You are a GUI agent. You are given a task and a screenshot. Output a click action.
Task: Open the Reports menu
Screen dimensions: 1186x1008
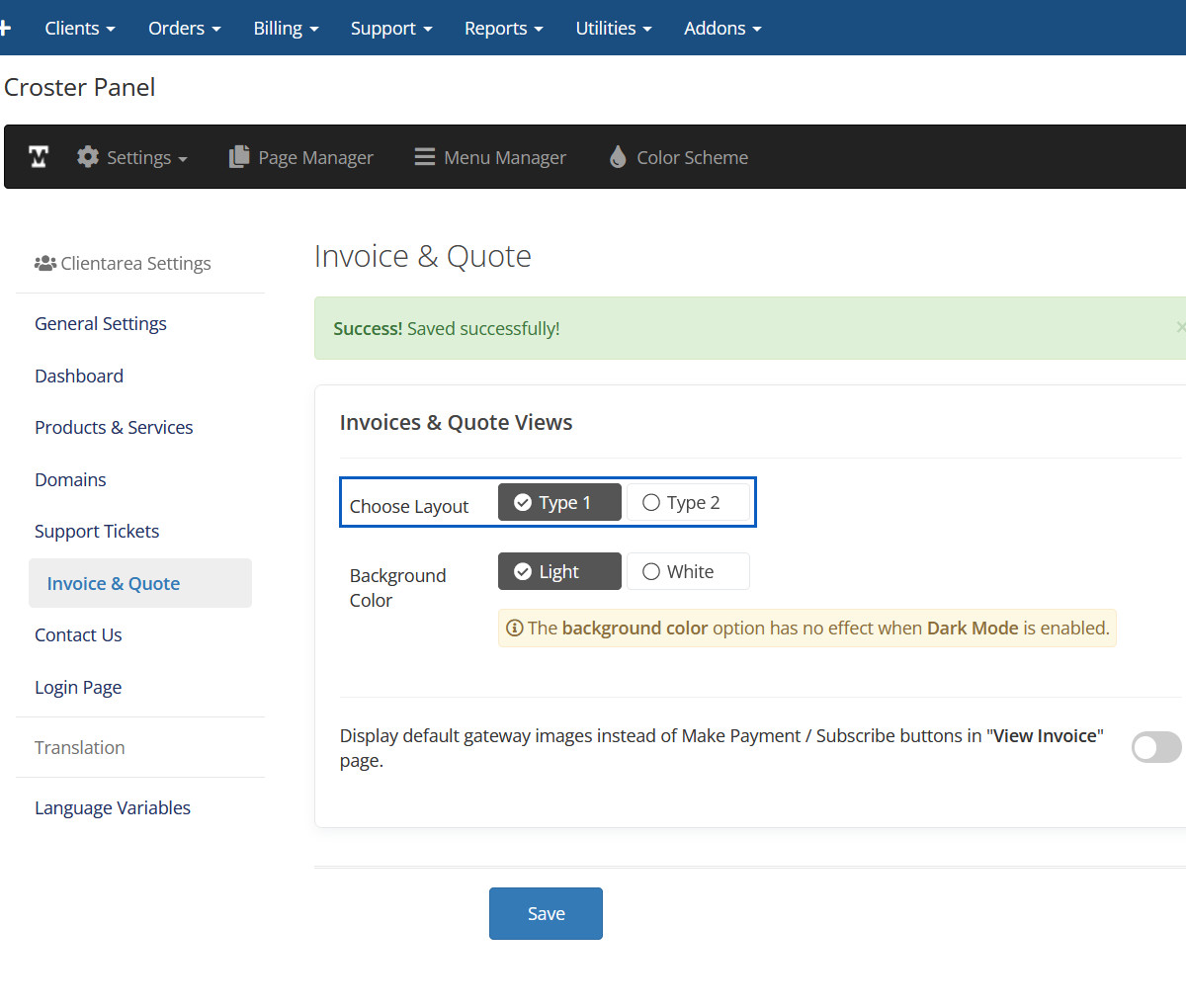click(x=503, y=29)
